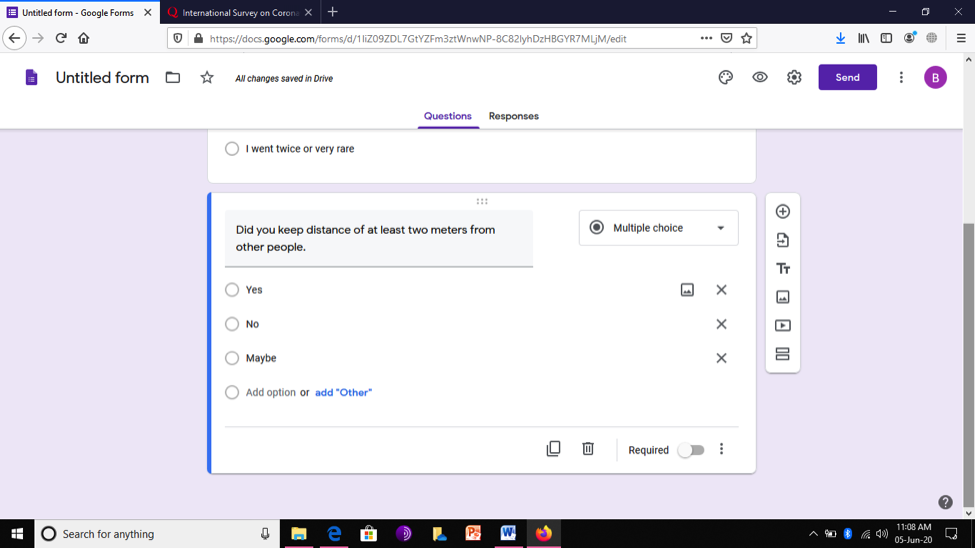This screenshot has height=549, width=975.
Task: Move form to folder icon
Action: point(173,78)
